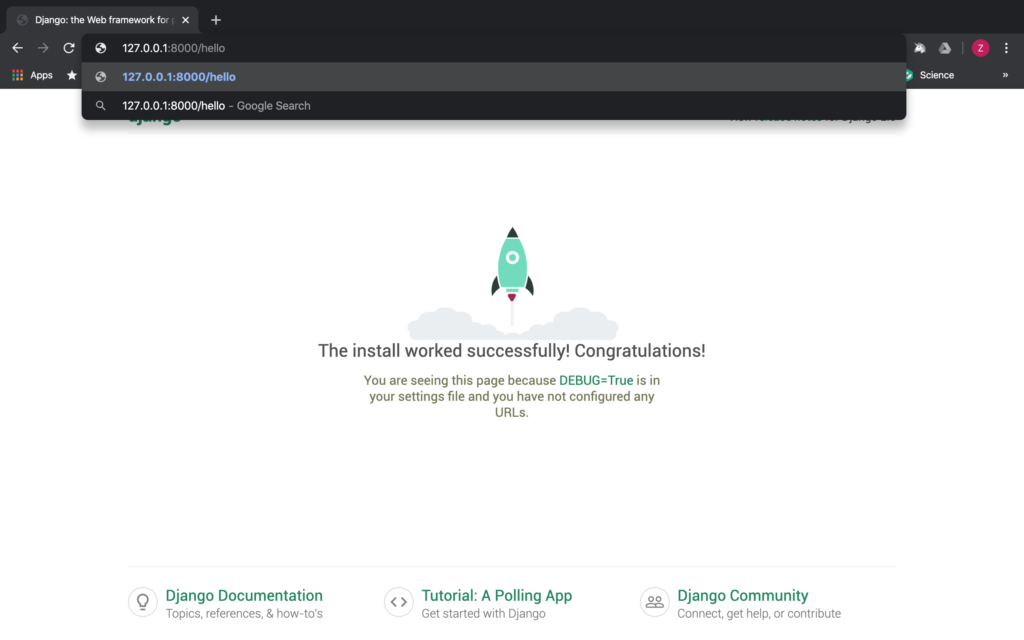Open the Apps bookmarks shortcut
Image resolution: width=1024 pixels, height=640 pixels.
point(32,75)
